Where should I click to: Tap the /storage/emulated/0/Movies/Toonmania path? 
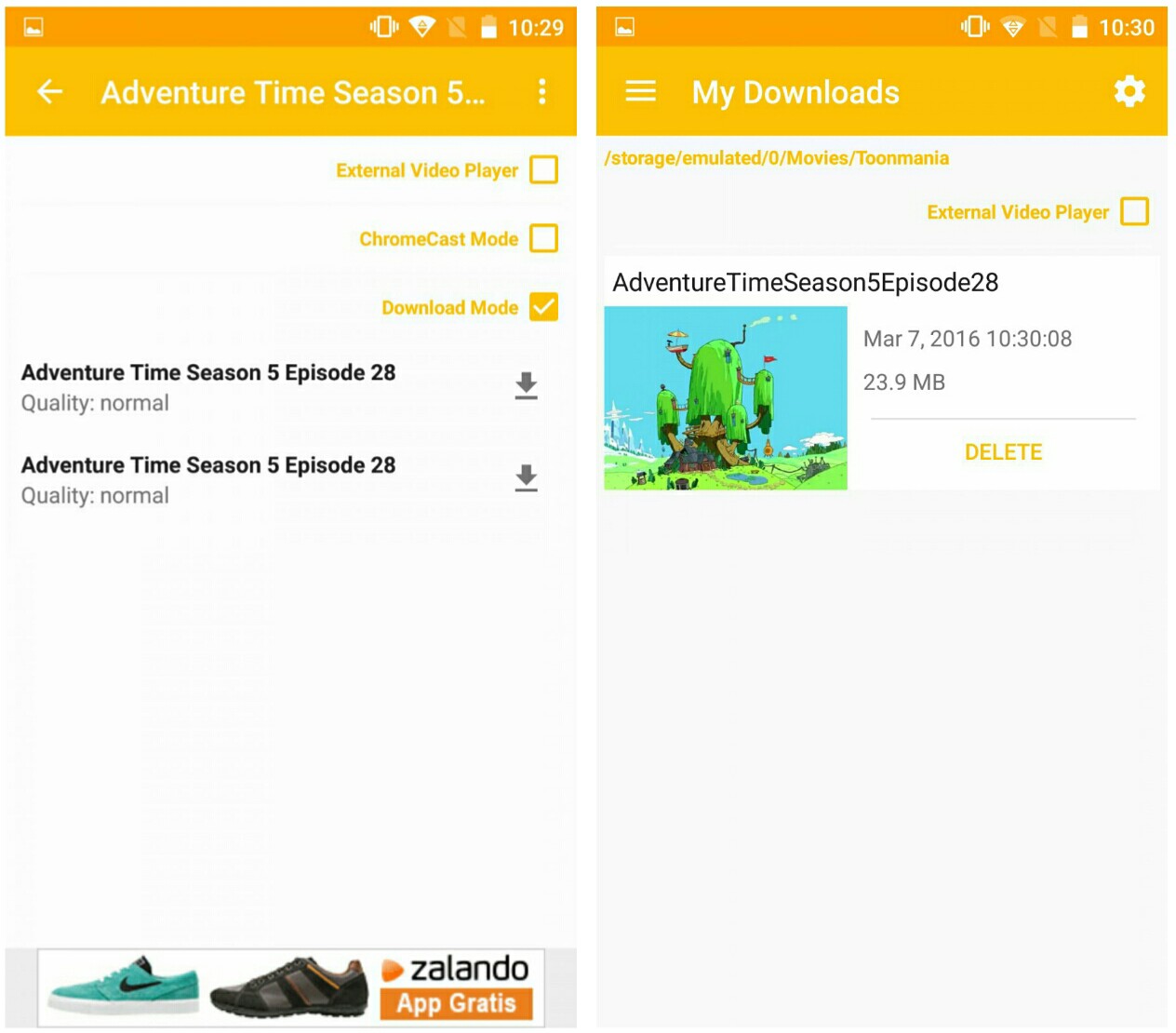pos(777,158)
